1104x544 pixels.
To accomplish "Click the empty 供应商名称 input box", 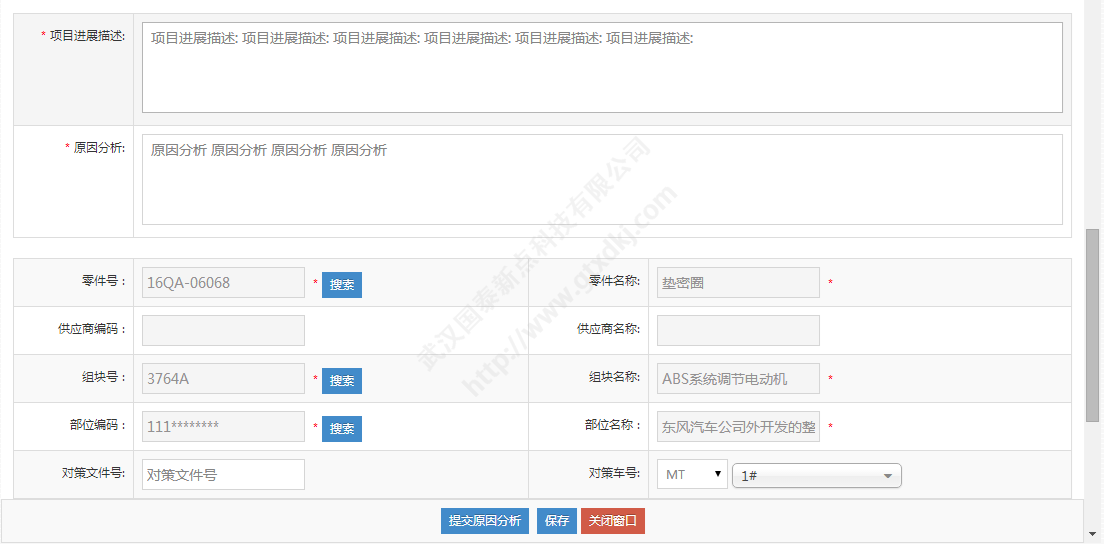I will click(737, 331).
